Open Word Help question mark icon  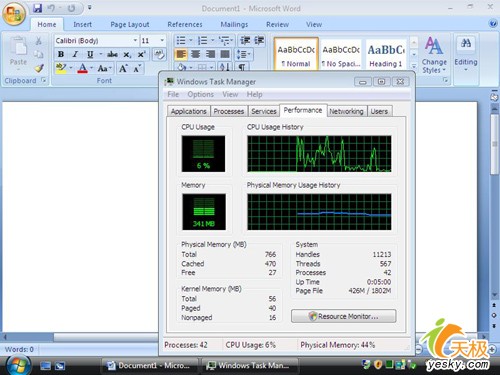click(x=492, y=23)
